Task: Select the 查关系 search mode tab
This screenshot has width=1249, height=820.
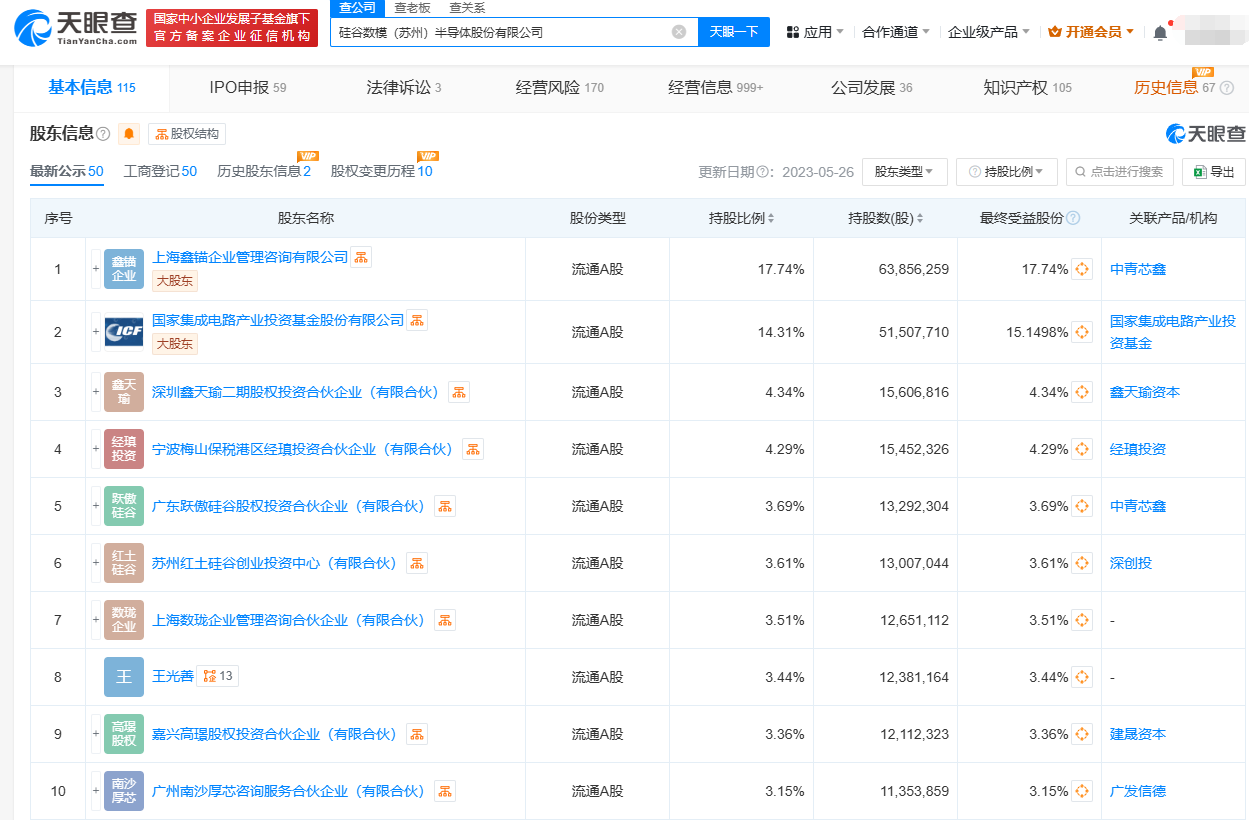Action: coord(467,8)
